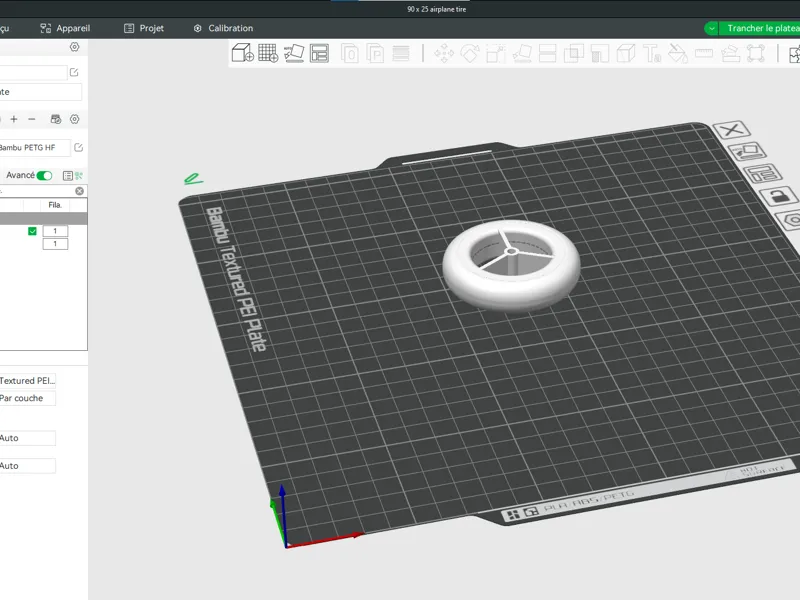The image size is (800, 600).
Task: Click the Fila. column header
Action: click(55, 205)
